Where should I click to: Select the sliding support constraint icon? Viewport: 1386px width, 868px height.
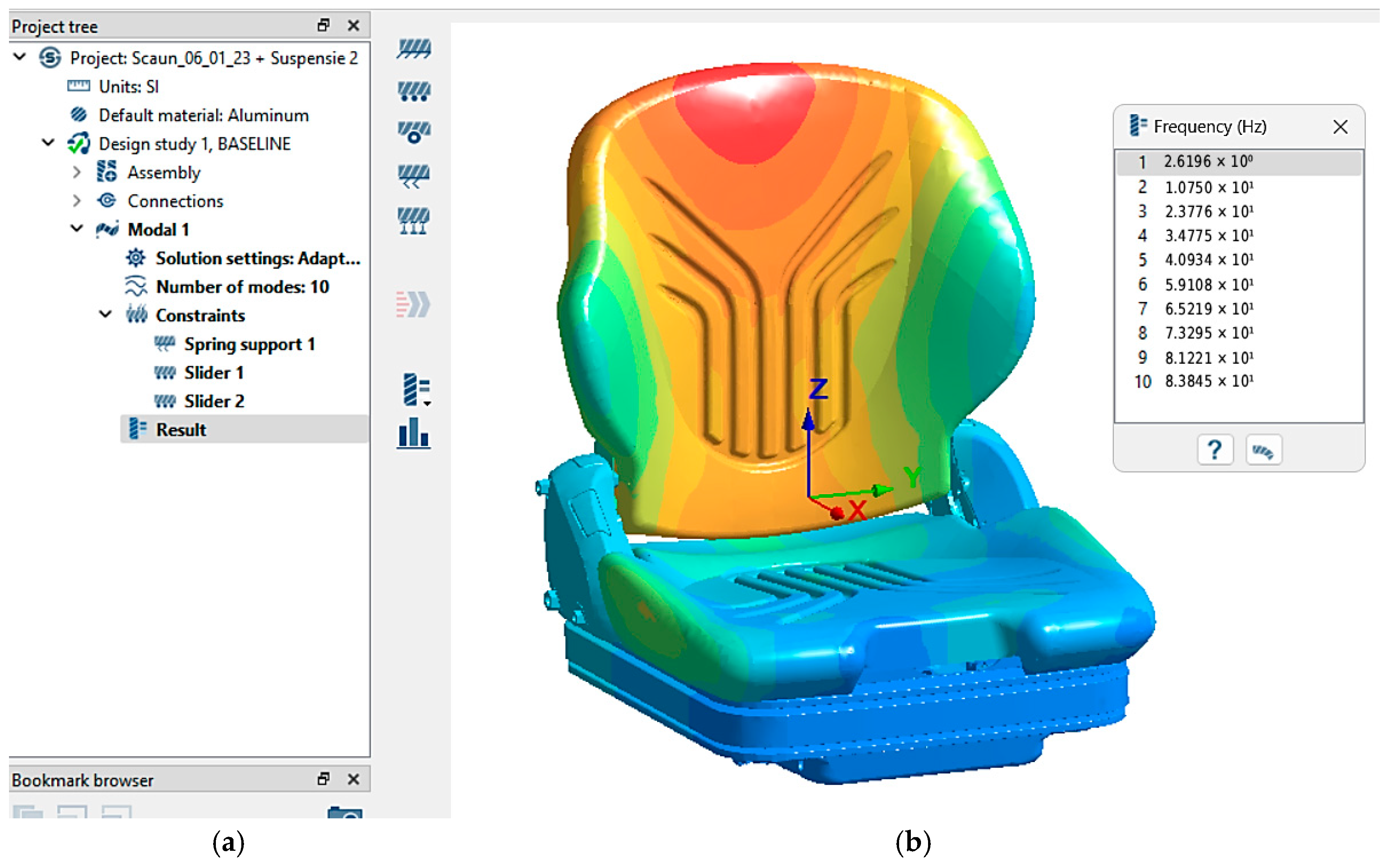(x=413, y=91)
